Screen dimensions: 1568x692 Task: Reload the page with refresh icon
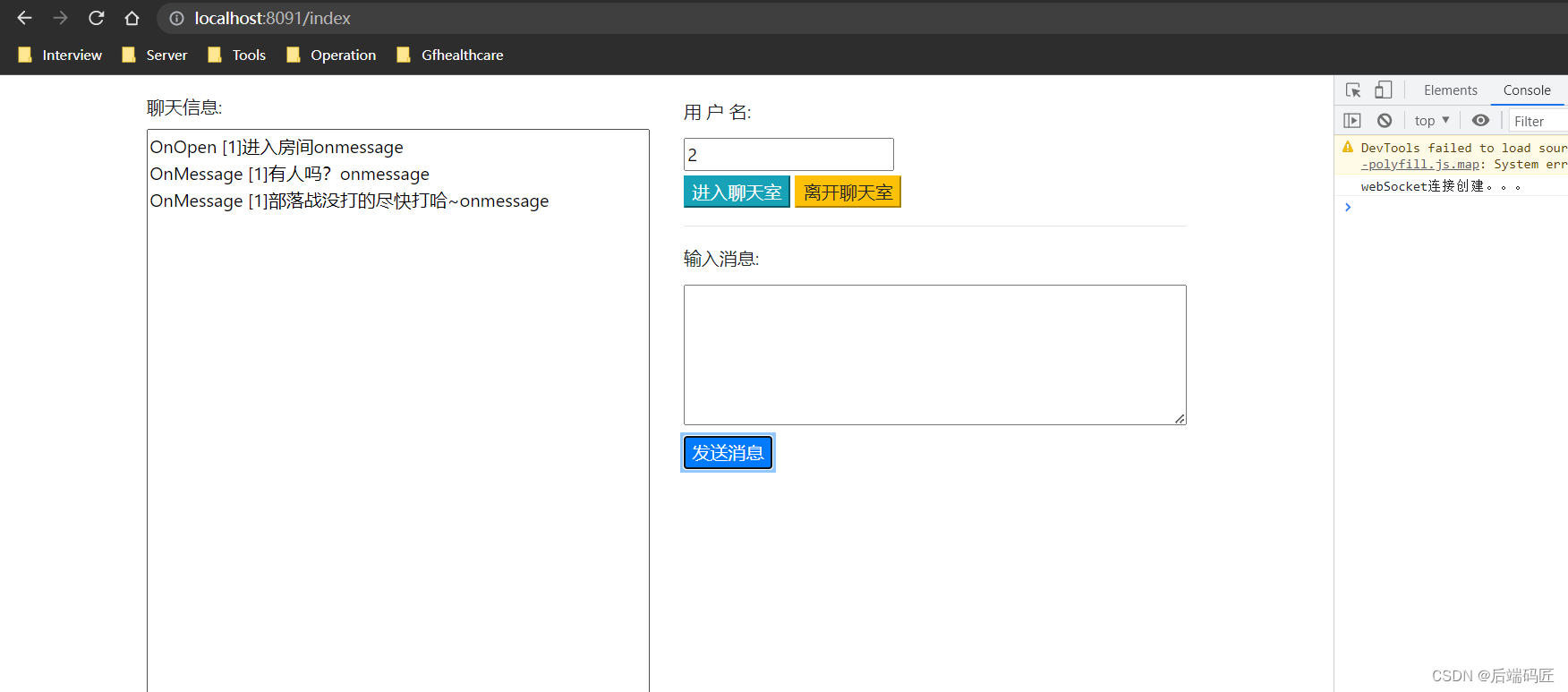96,18
